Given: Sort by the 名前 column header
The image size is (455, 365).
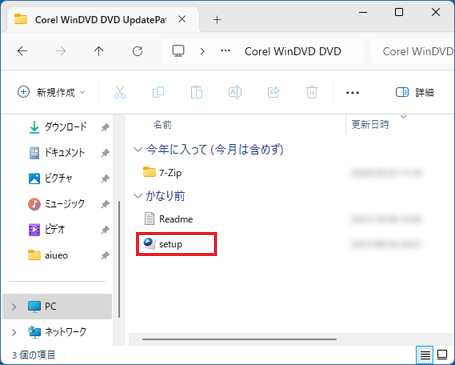Looking at the screenshot, I should point(162,125).
